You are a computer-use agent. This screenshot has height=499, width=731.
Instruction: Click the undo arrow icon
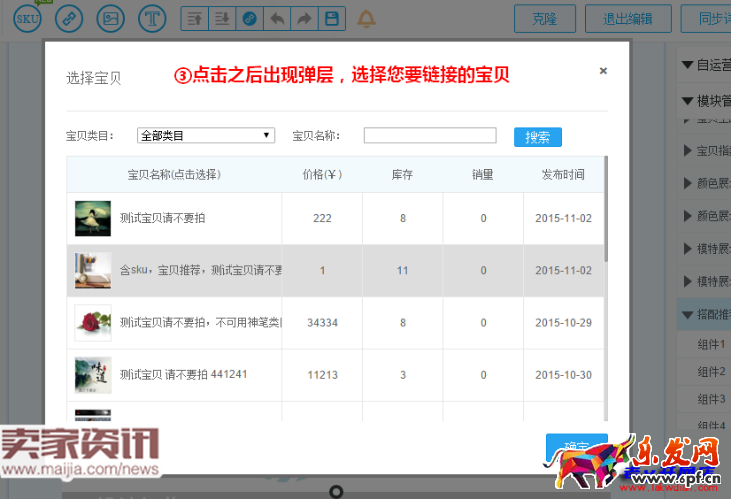tap(277, 19)
